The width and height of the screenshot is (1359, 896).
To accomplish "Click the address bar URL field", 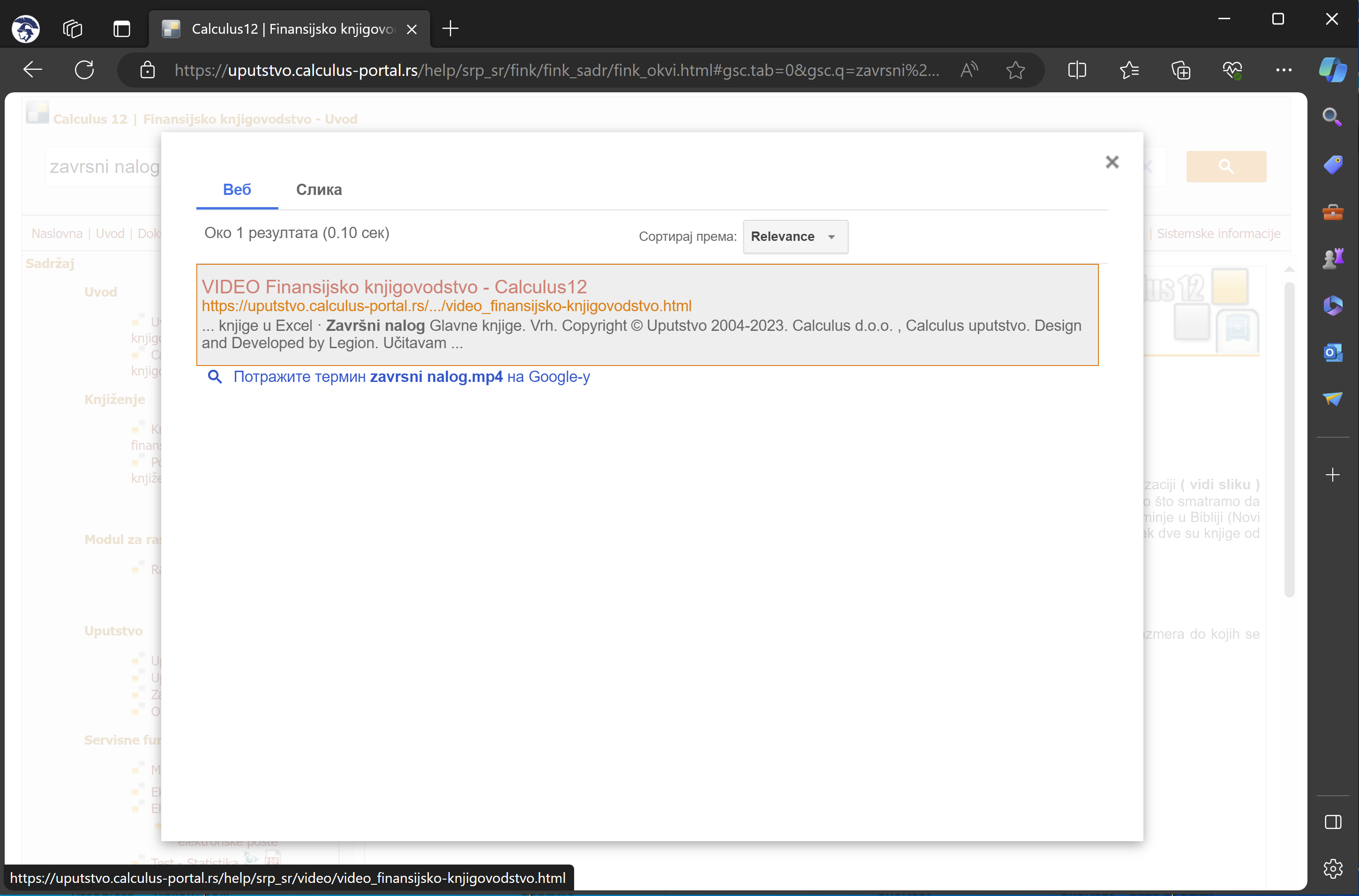I will 557,70.
